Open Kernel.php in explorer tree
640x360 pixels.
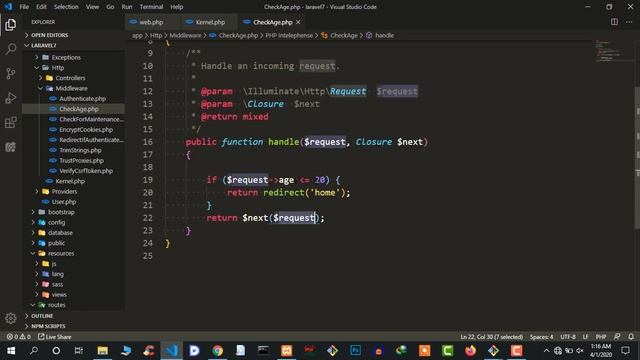[x=70, y=181]
